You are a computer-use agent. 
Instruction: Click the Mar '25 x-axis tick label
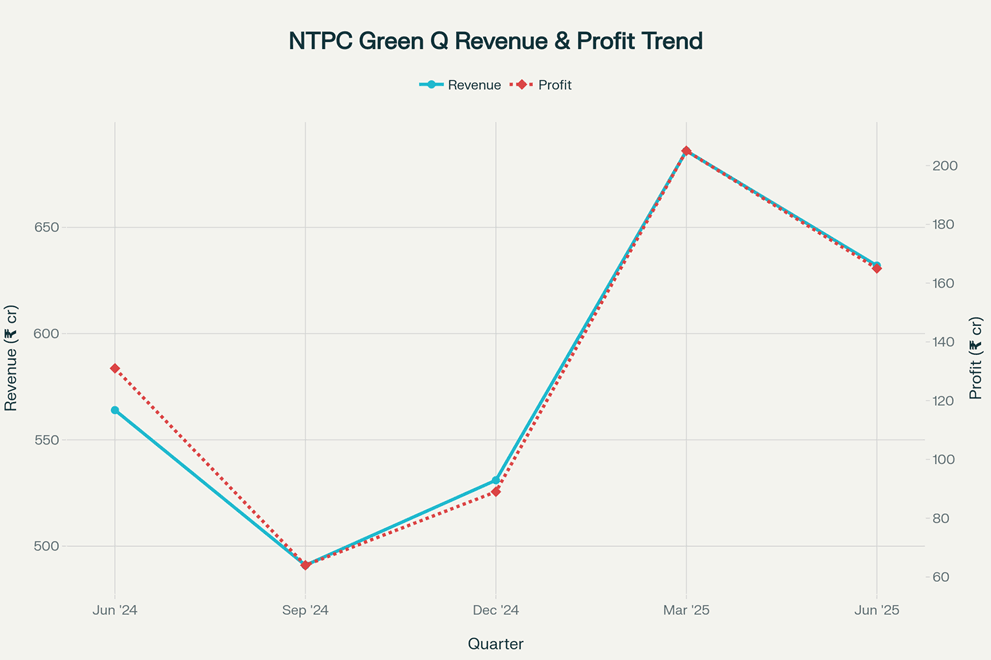(686, 610)
